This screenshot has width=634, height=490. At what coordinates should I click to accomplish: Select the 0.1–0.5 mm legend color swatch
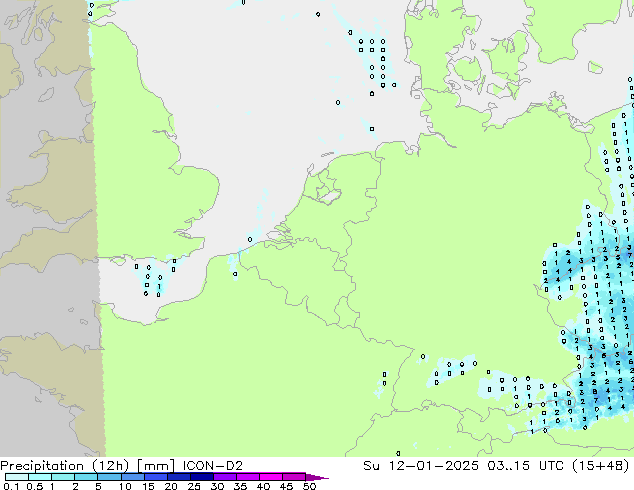coord(17,477)
